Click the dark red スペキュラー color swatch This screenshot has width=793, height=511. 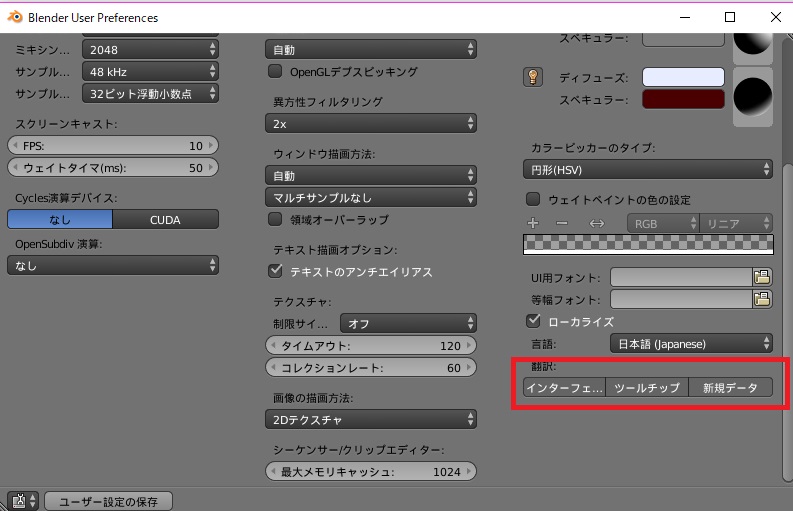tap(683, 99)
